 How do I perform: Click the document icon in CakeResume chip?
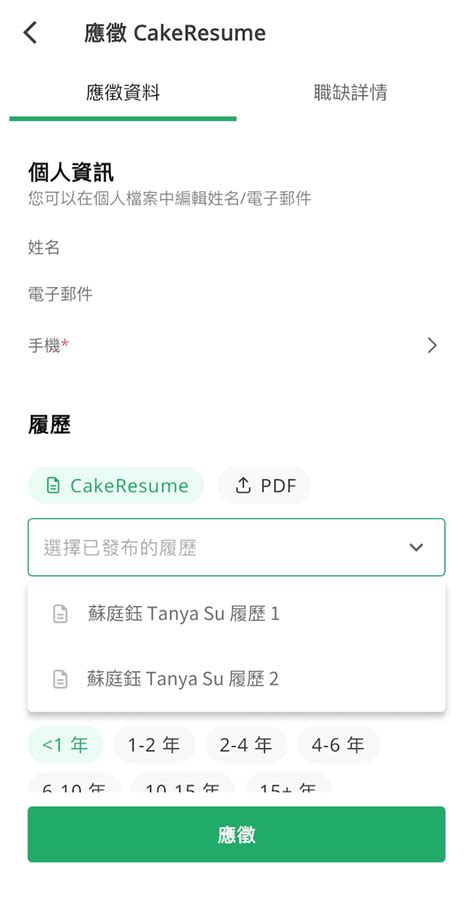pos(53,486)
